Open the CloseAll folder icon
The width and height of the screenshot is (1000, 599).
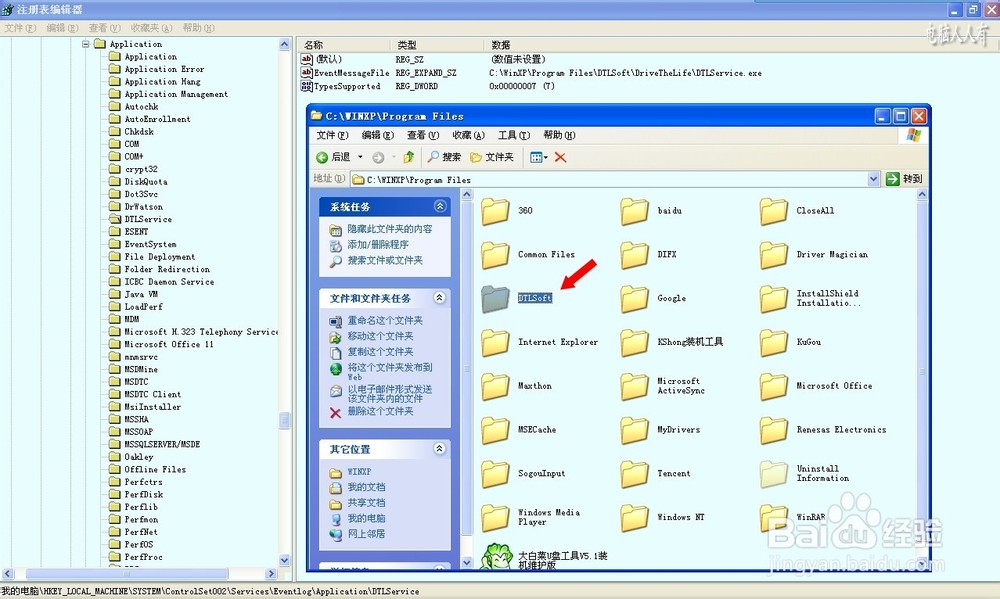[x=774, y=211]
